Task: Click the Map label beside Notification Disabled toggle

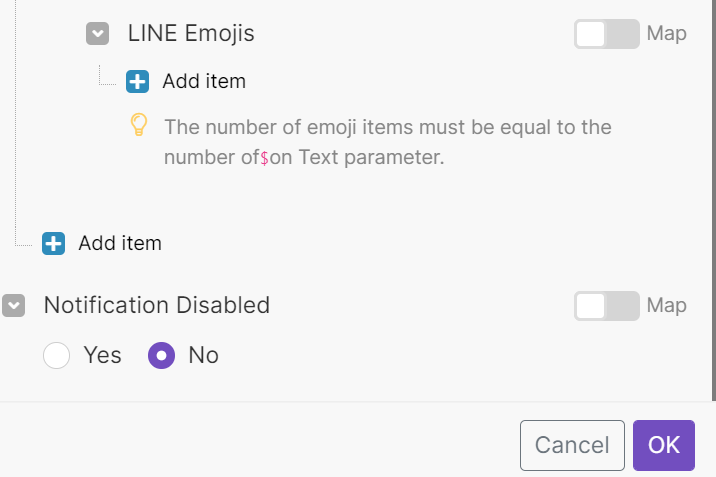Action: tap(666, 305)
